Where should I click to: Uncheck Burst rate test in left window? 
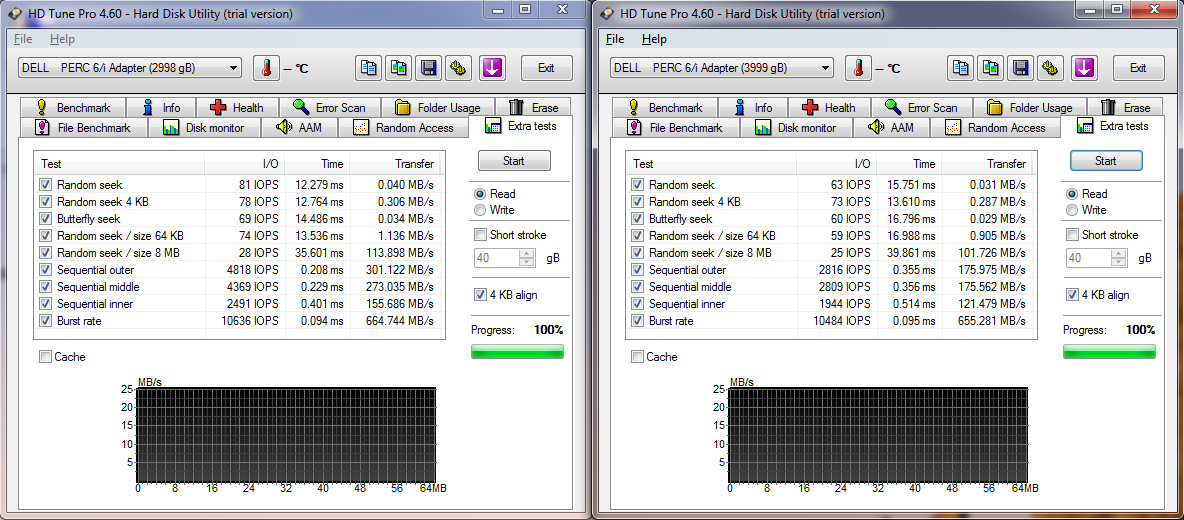45,321
